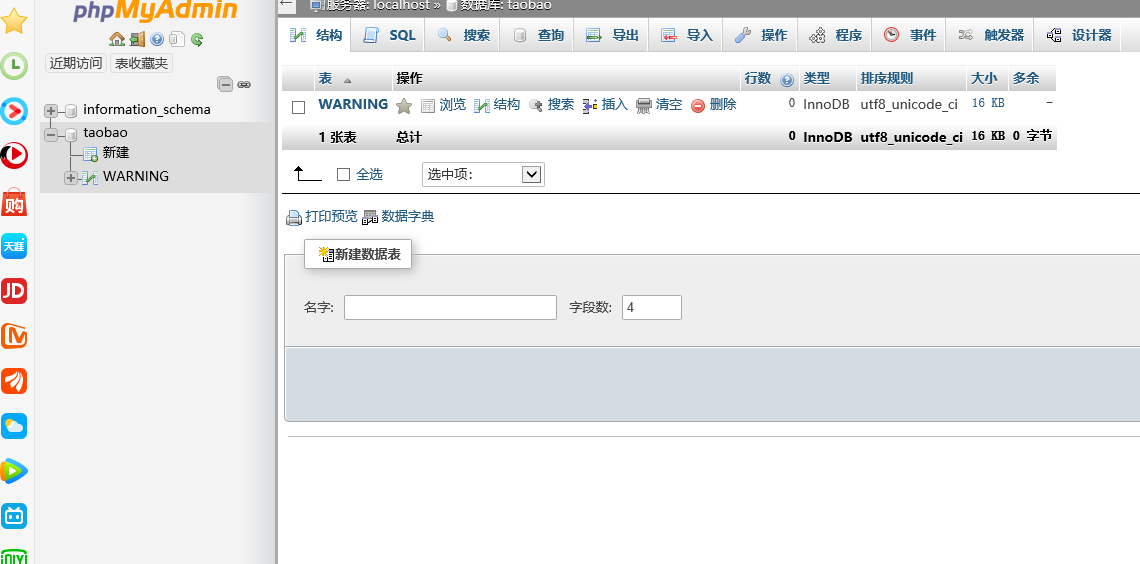Switch to the 导入 tab

(686, 35)
